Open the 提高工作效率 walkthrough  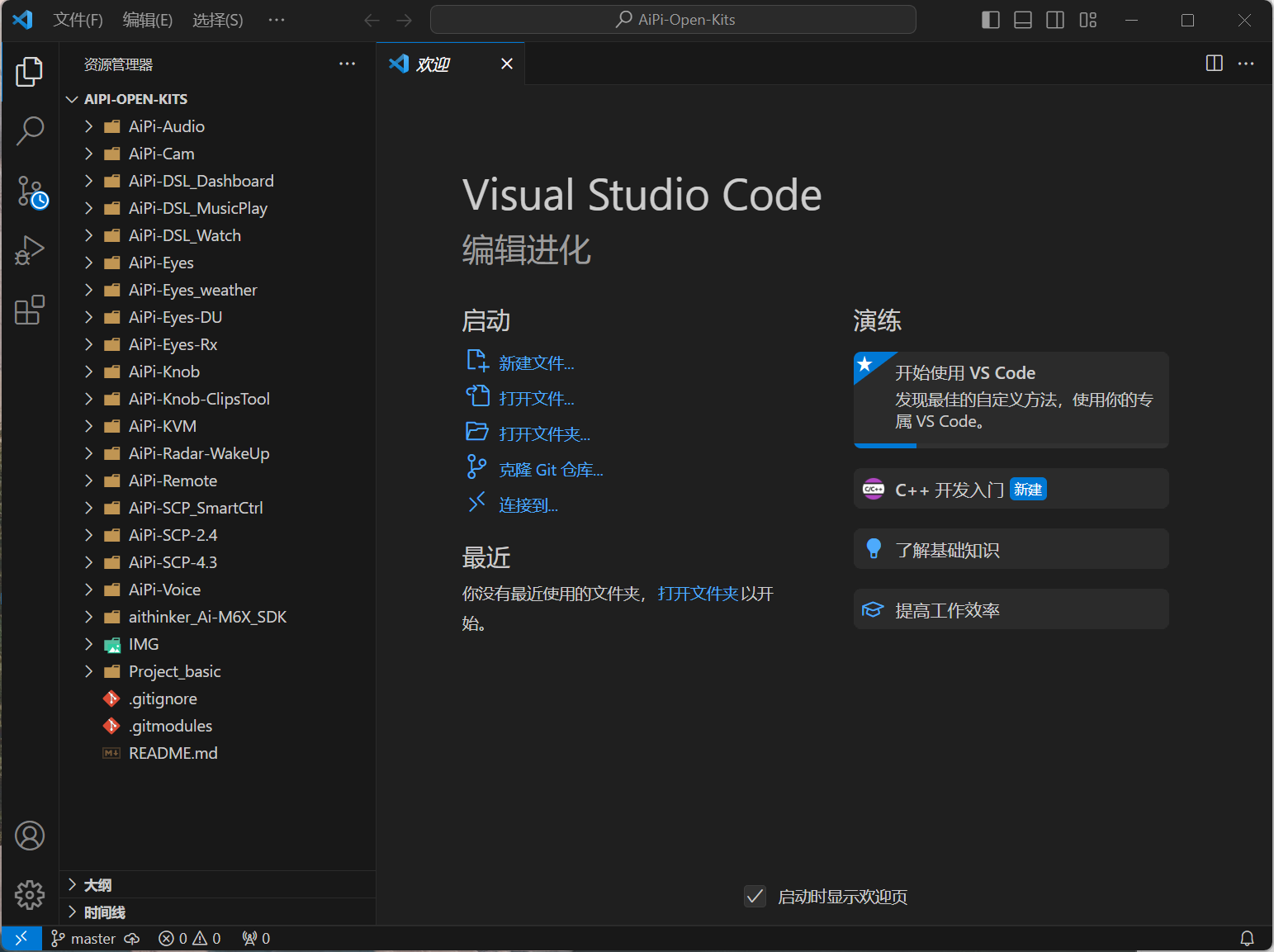tap(1011, 609)
